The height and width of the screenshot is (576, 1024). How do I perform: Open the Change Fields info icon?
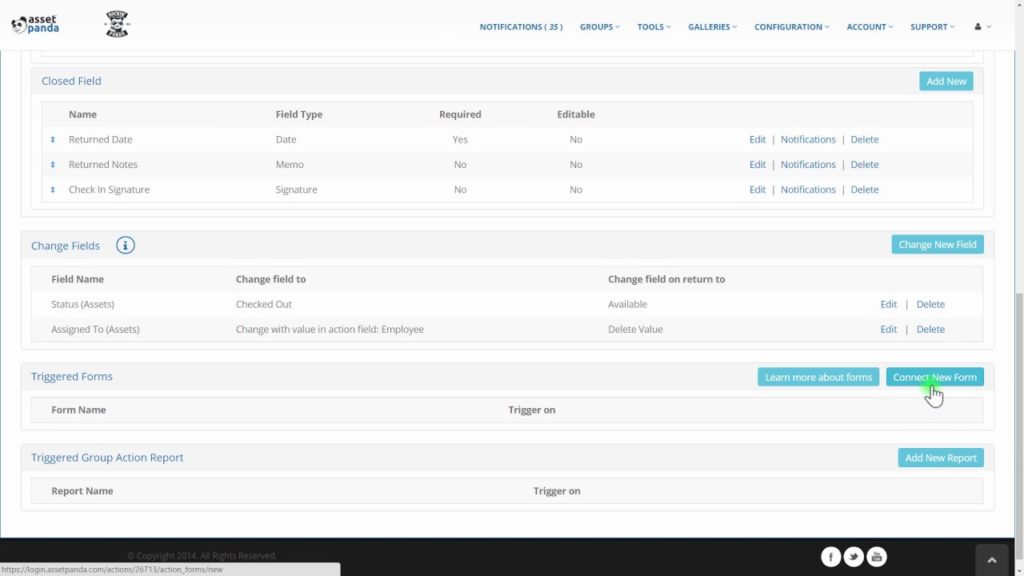tap(125, 245)
